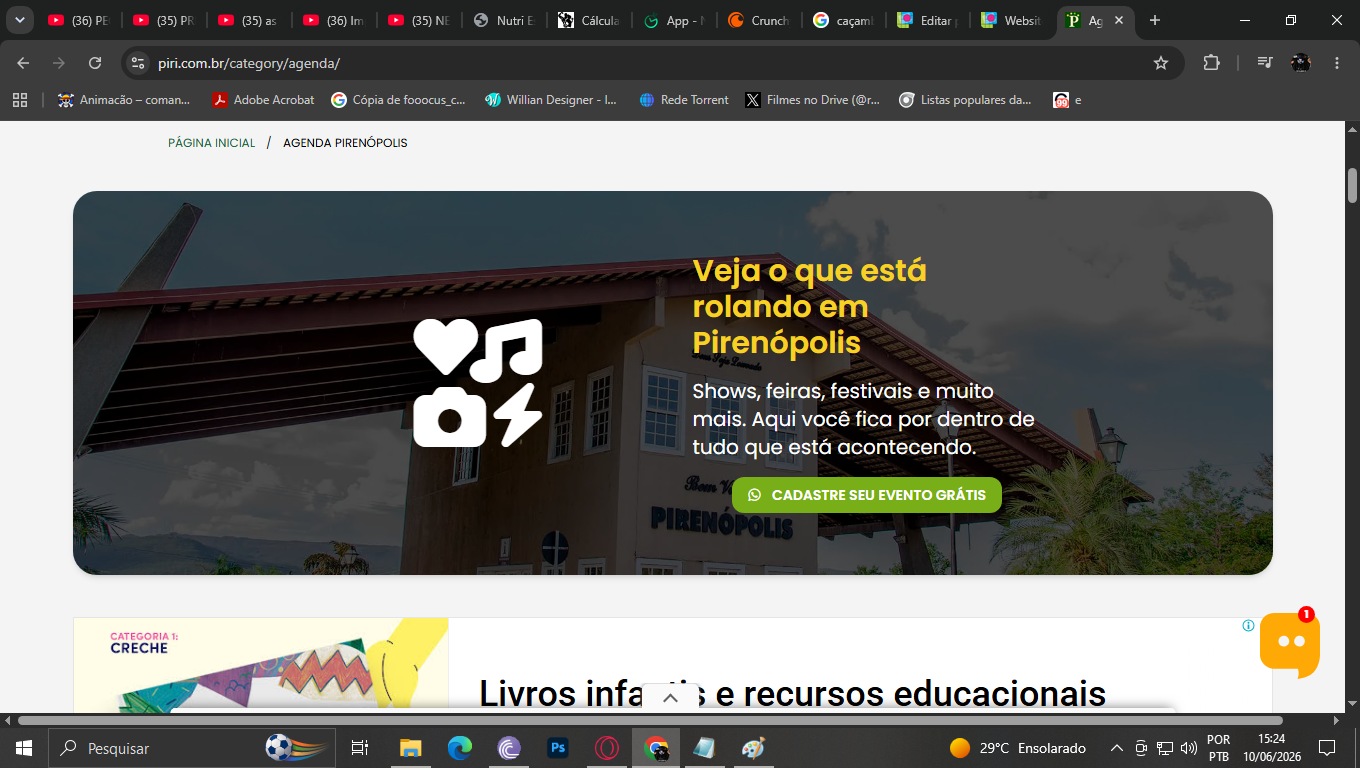Click the heading "Veja o que está rolando"
The width and height of the screenshot is (1360, 768).
[810, 306]
